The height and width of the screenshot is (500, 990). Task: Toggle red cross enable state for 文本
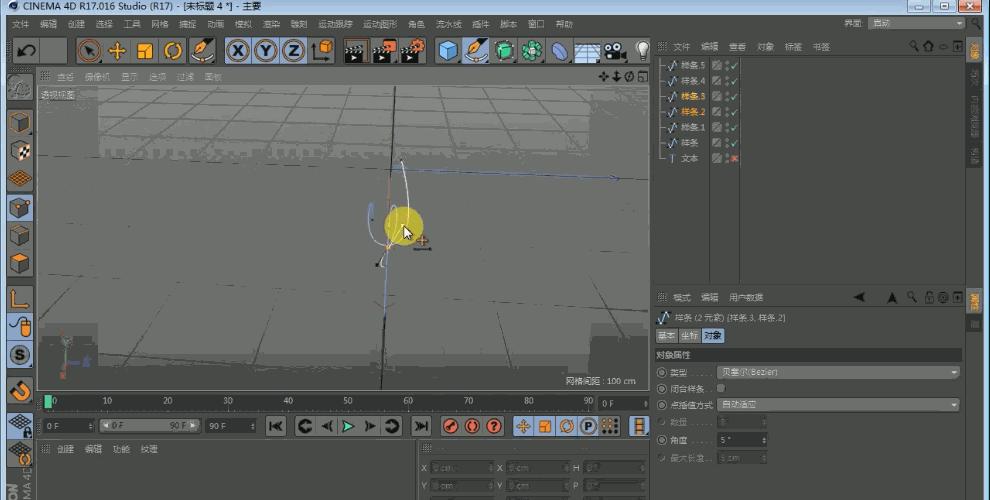(x=734, y=158)
